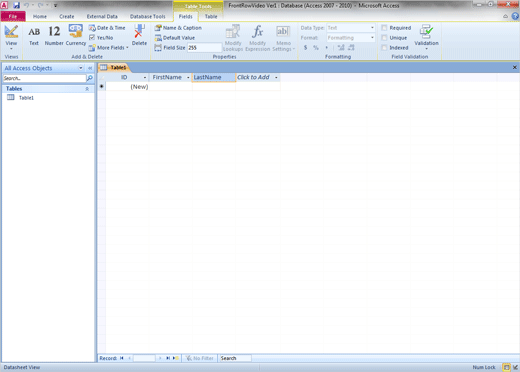Click the (New) record cell
The height and width of the screenshot is (372, 520).
[x=127, y=87]
